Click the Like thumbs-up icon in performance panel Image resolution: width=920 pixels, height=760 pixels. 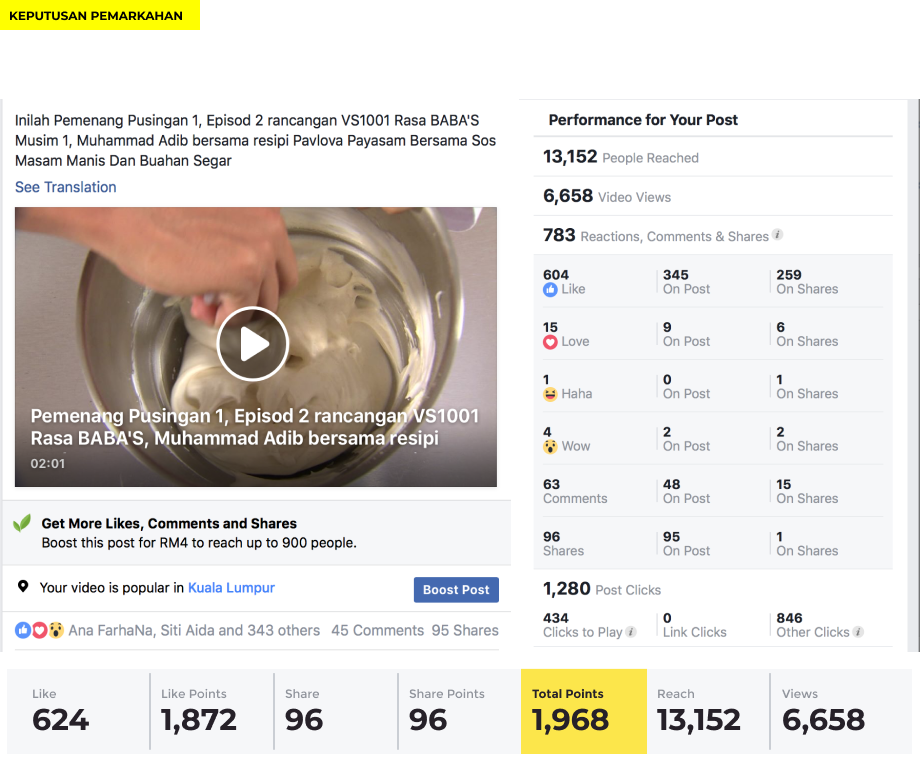550,289
